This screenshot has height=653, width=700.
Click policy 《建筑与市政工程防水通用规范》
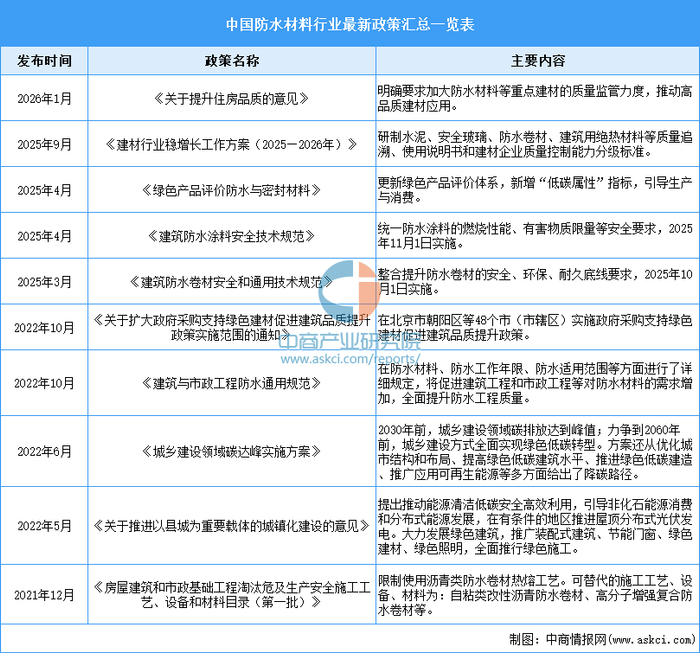coord(232,383)
